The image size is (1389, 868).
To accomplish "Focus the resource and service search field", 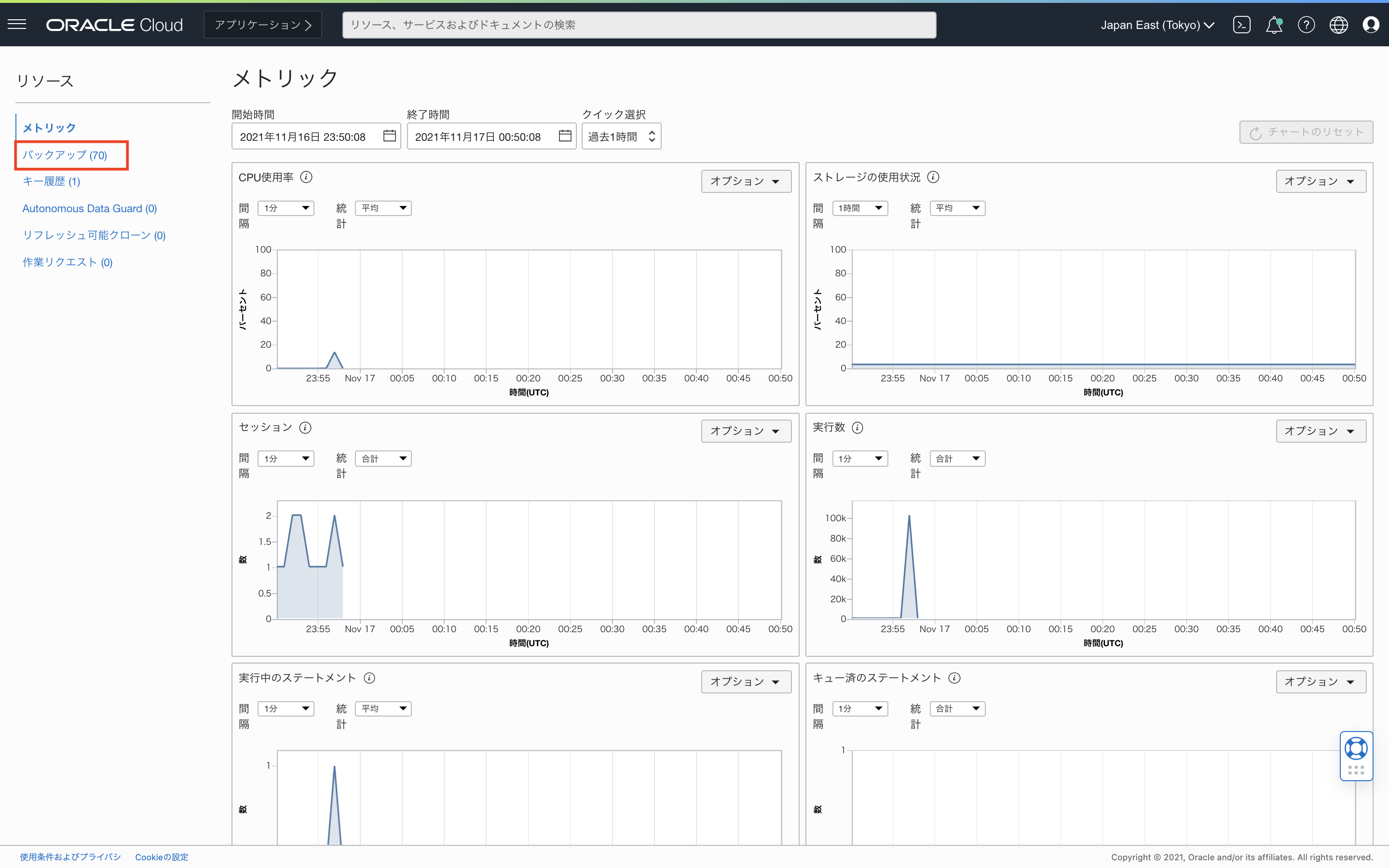I will click(639, 25).
